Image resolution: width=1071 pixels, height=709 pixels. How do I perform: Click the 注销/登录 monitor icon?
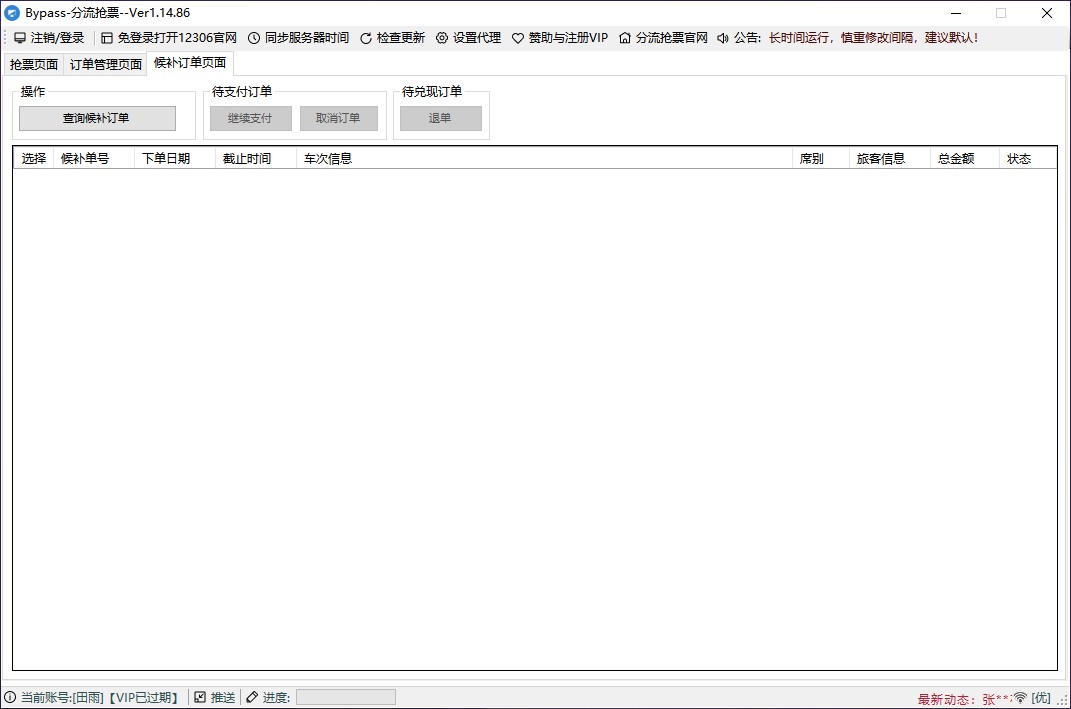tap(20, 38)
